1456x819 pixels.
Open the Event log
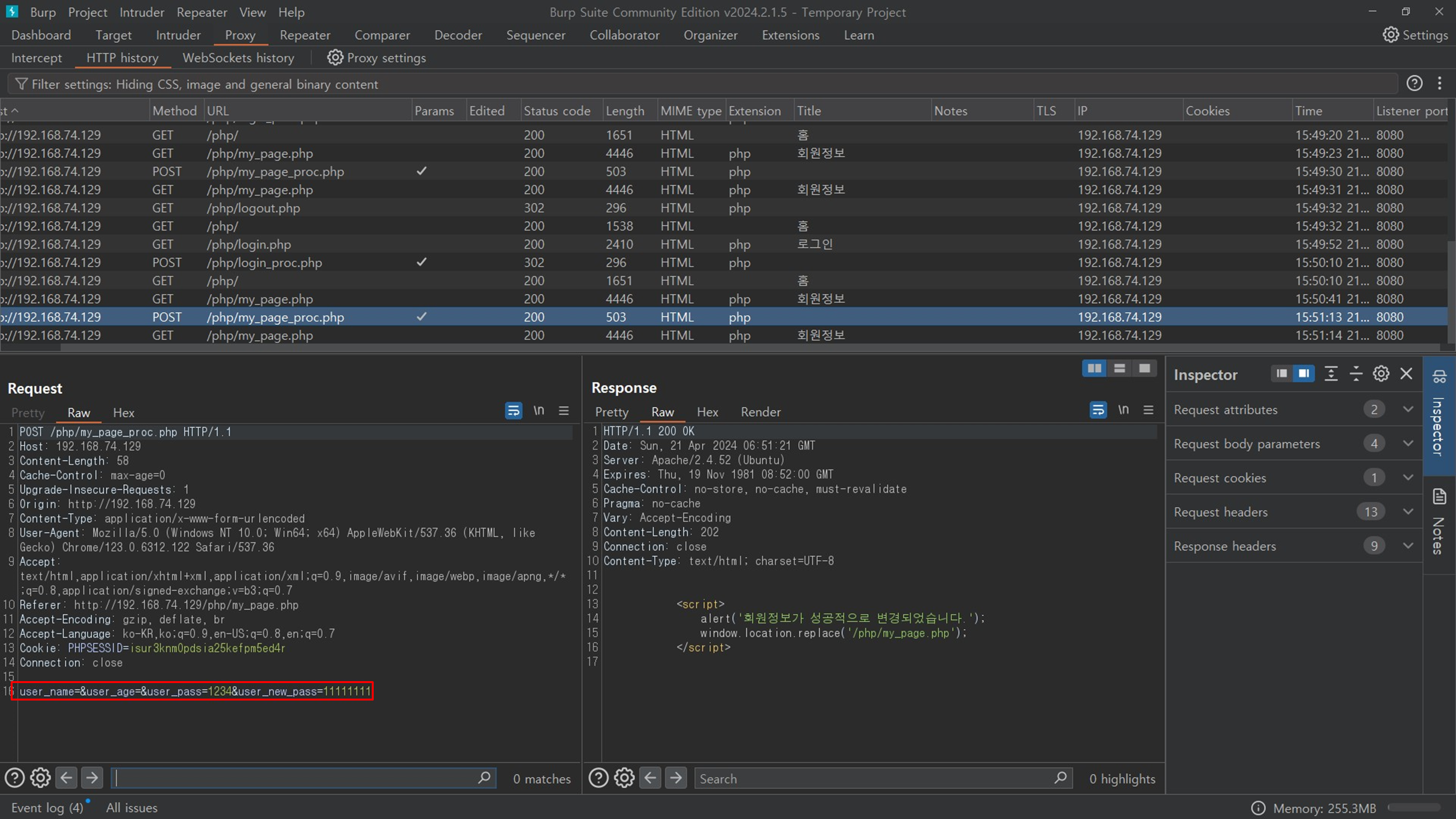(48, 808)
